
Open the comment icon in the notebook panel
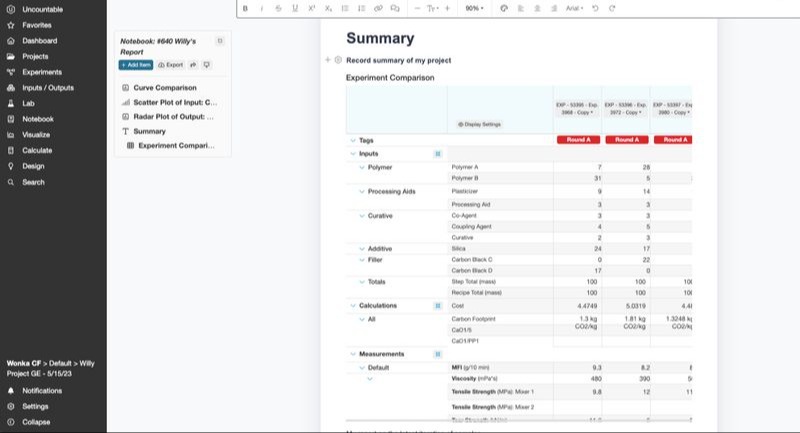[207, 64]
